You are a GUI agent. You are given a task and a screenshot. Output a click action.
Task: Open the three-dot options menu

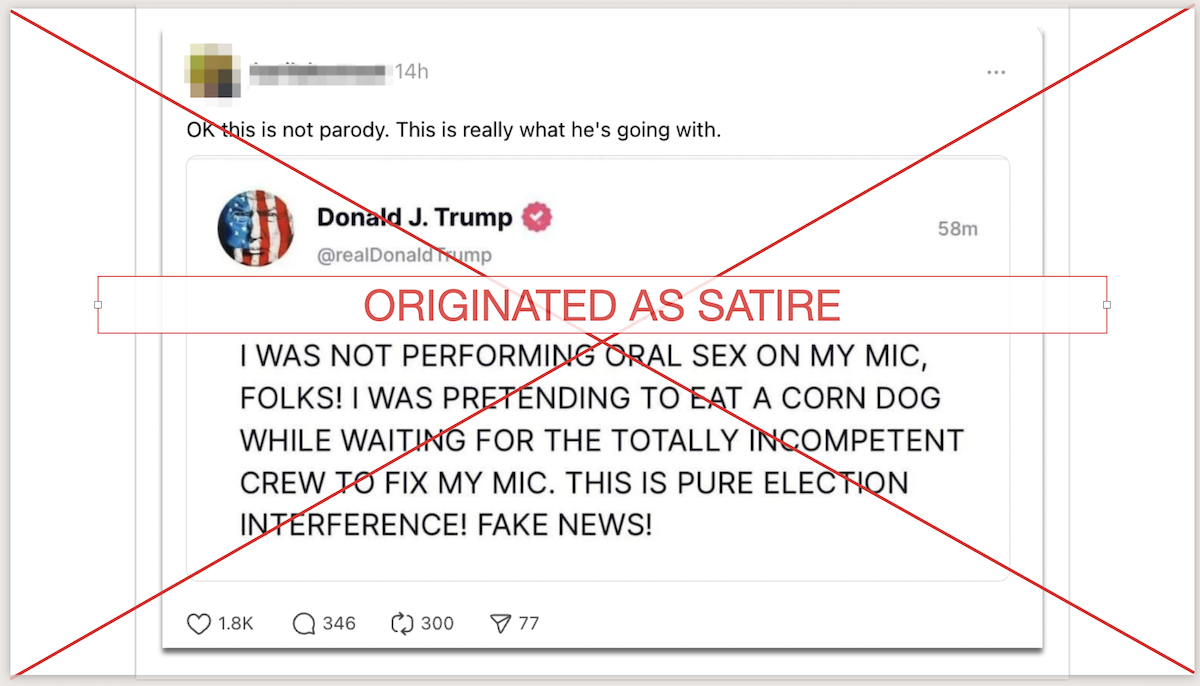996,72
